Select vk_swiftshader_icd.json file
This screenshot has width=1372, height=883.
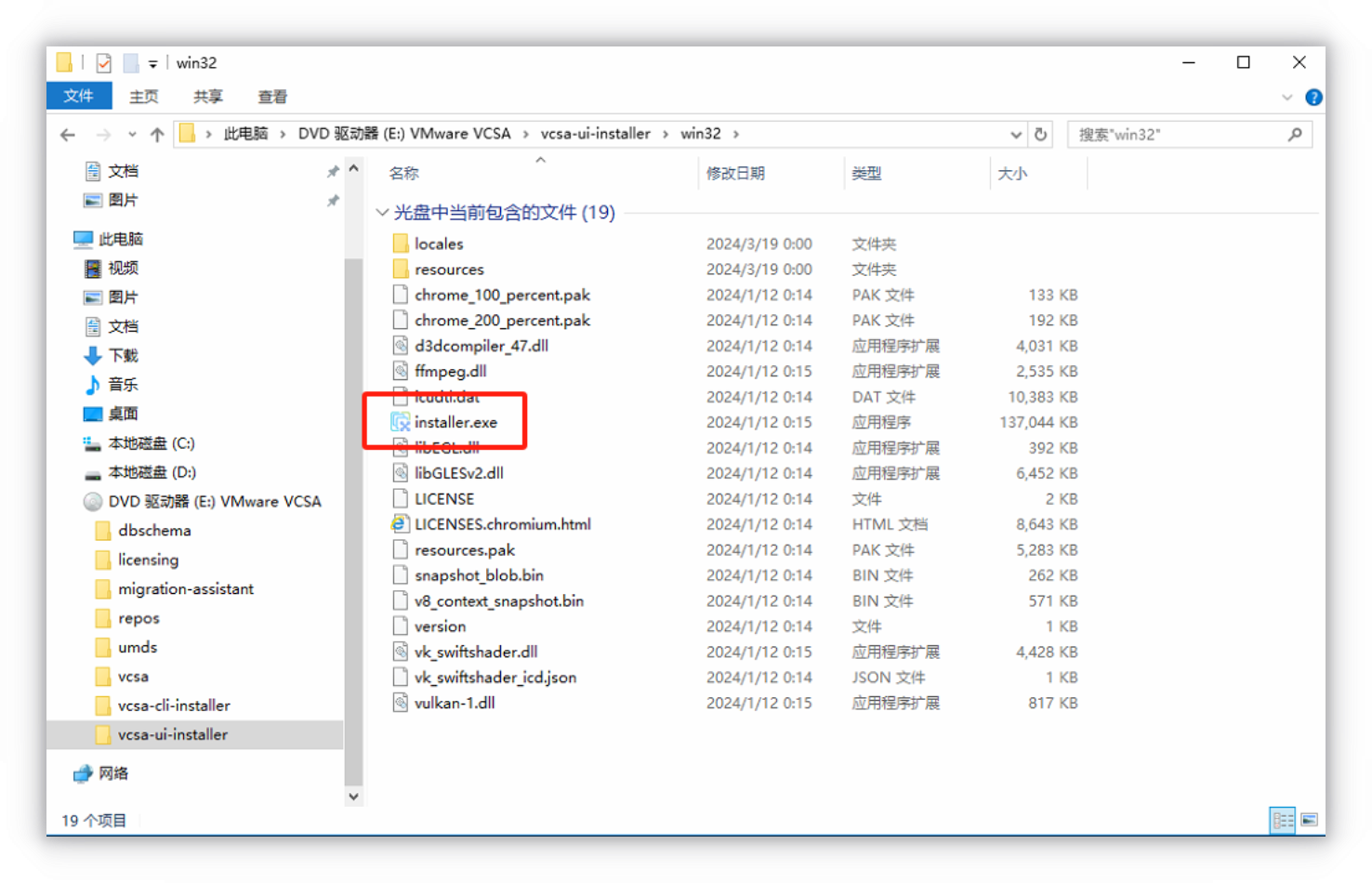[495, 678]
